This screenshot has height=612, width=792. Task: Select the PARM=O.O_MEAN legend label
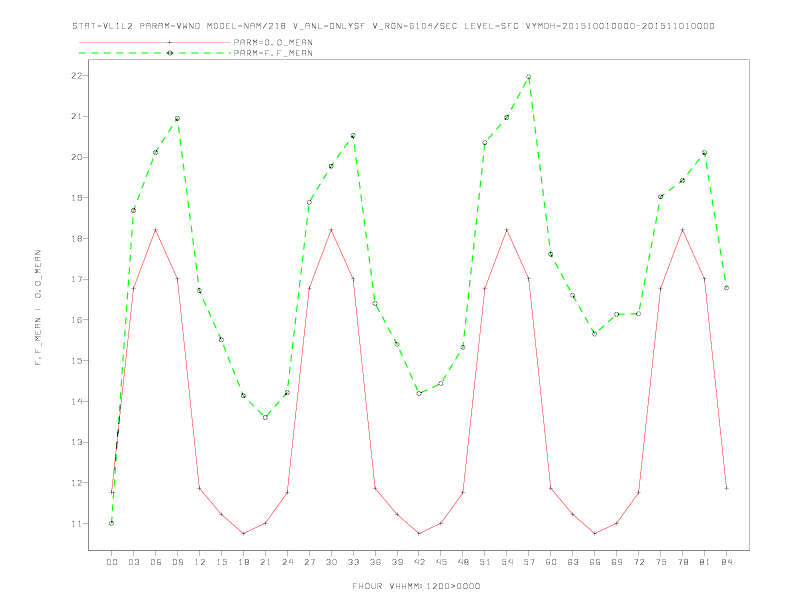(x=273, y=42)
